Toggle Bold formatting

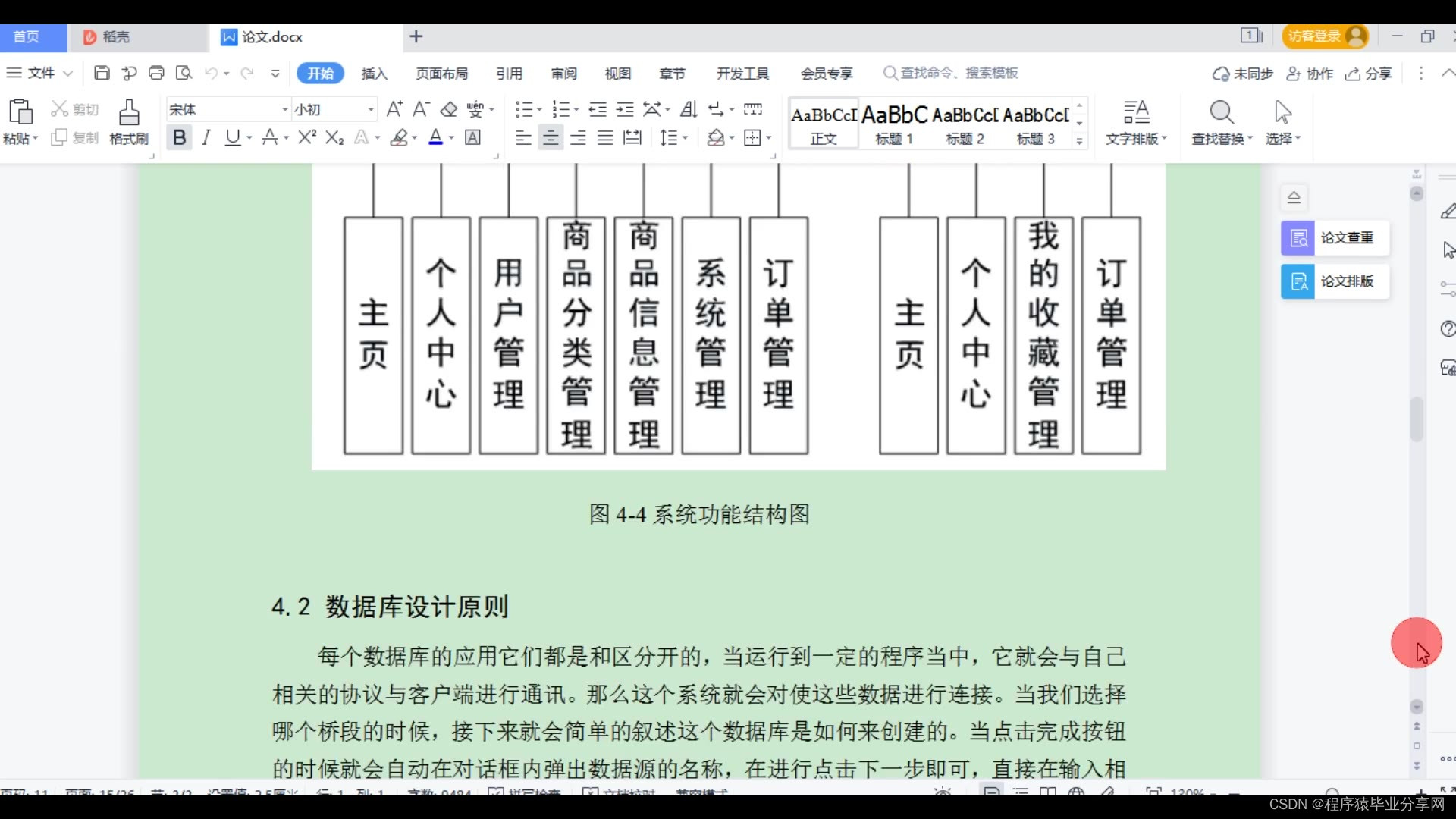pyautogui.click(x=179, y=137)
